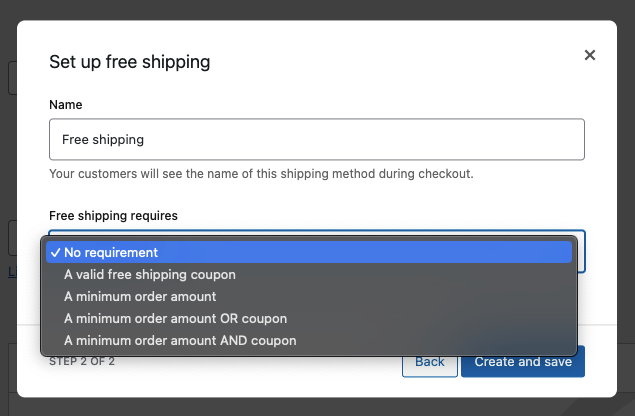Choose A minimum order amount AND coupon
The width and height of the screenshot is (635, 416).
180,340
